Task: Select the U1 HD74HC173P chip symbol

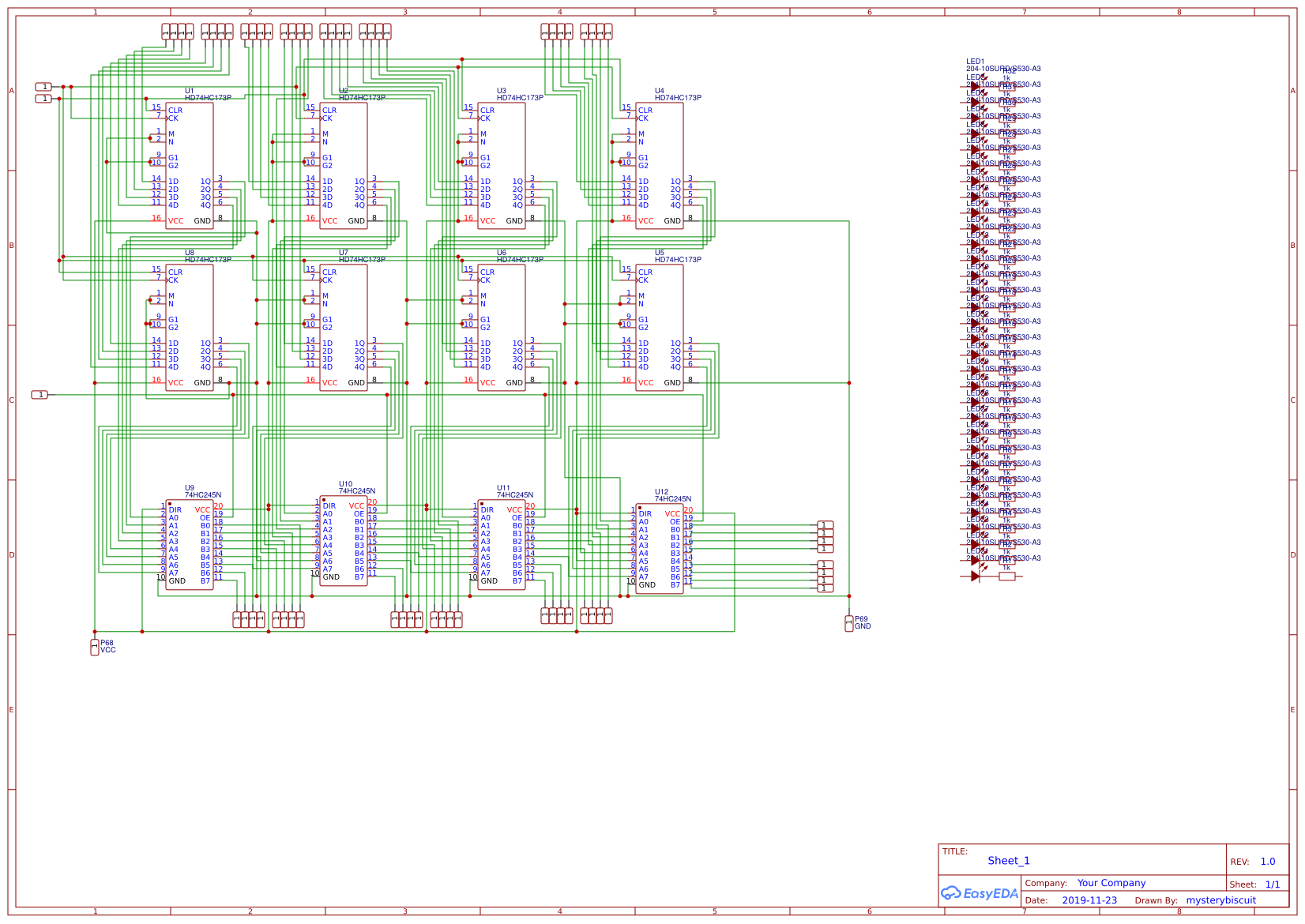Action: coord(188,166)
